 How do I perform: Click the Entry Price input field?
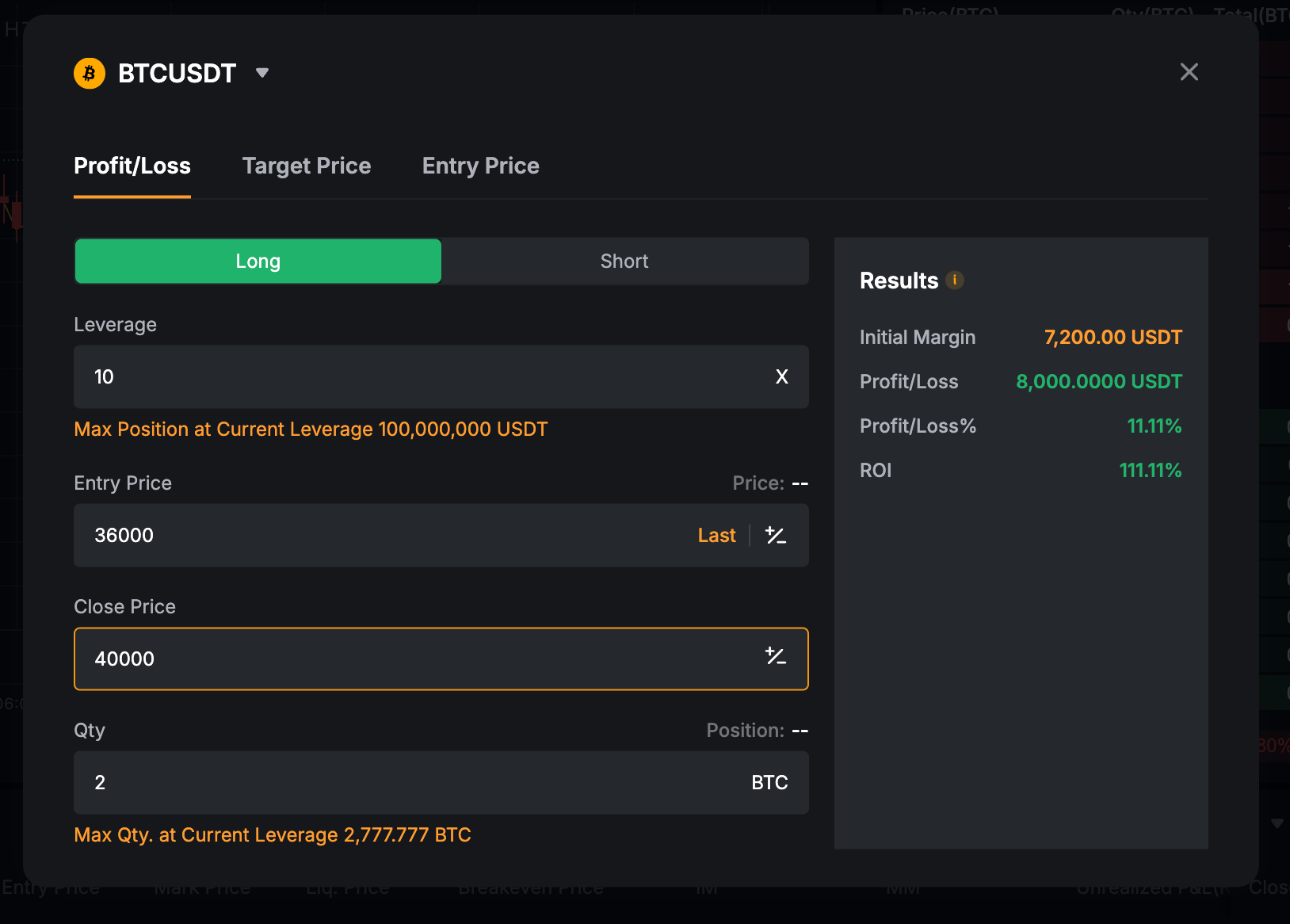tap(380, 536)
